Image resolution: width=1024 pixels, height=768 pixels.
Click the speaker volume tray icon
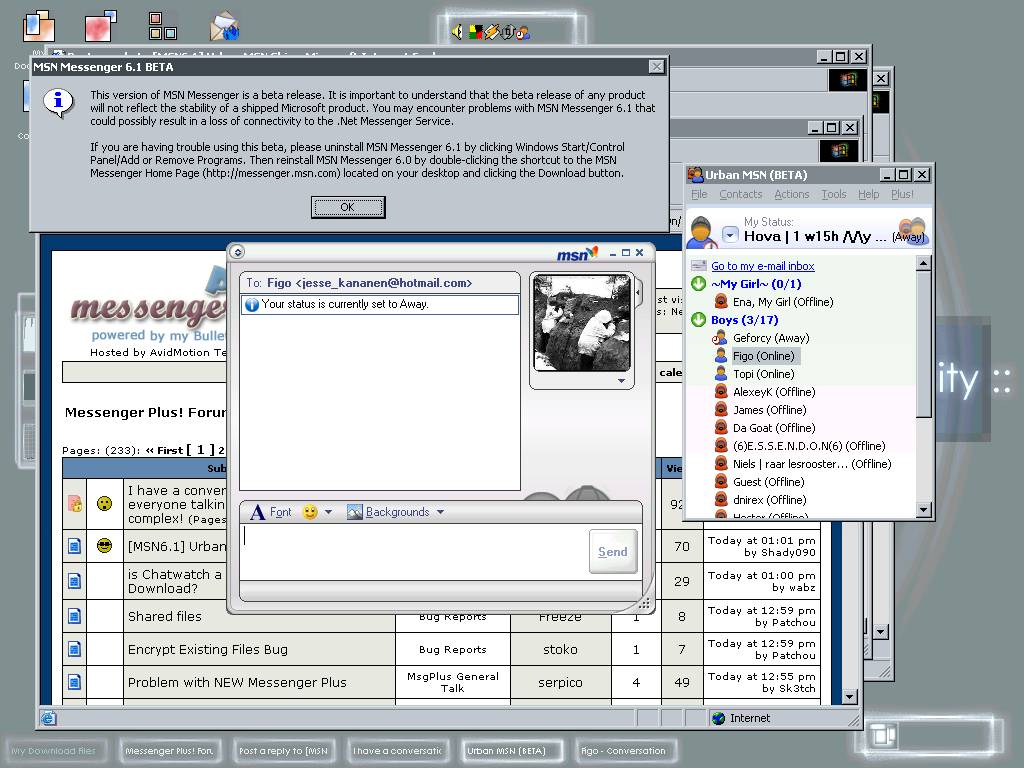click(x=457, y=32)
